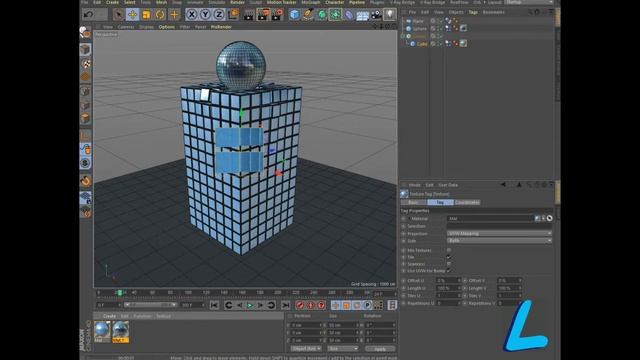Select the Edges mode icon
640x360 pixels.
pyautogui.click(x=85, y=105)
